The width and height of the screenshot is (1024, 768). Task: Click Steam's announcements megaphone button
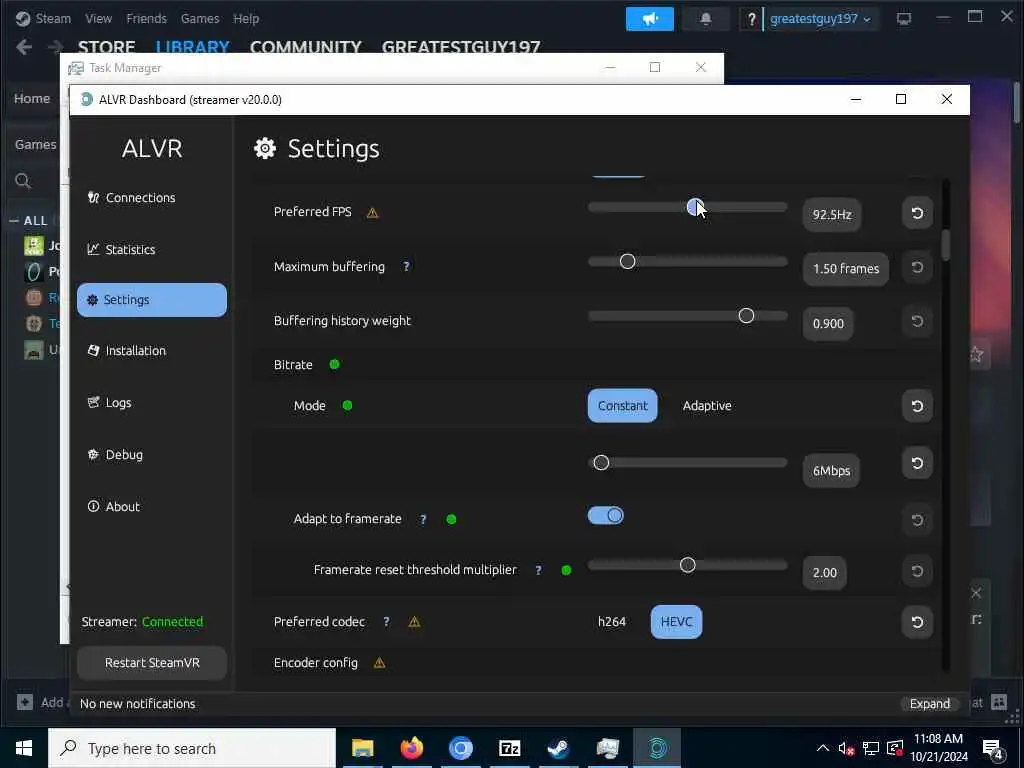(x=650, y=19)
